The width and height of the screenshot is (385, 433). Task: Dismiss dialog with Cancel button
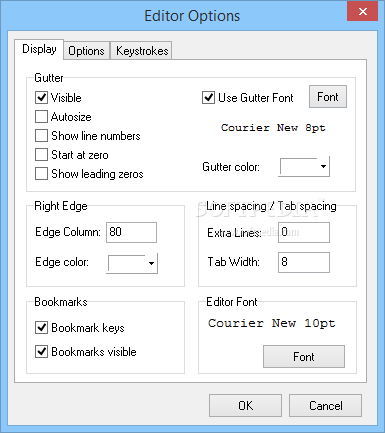click(325, 405)
